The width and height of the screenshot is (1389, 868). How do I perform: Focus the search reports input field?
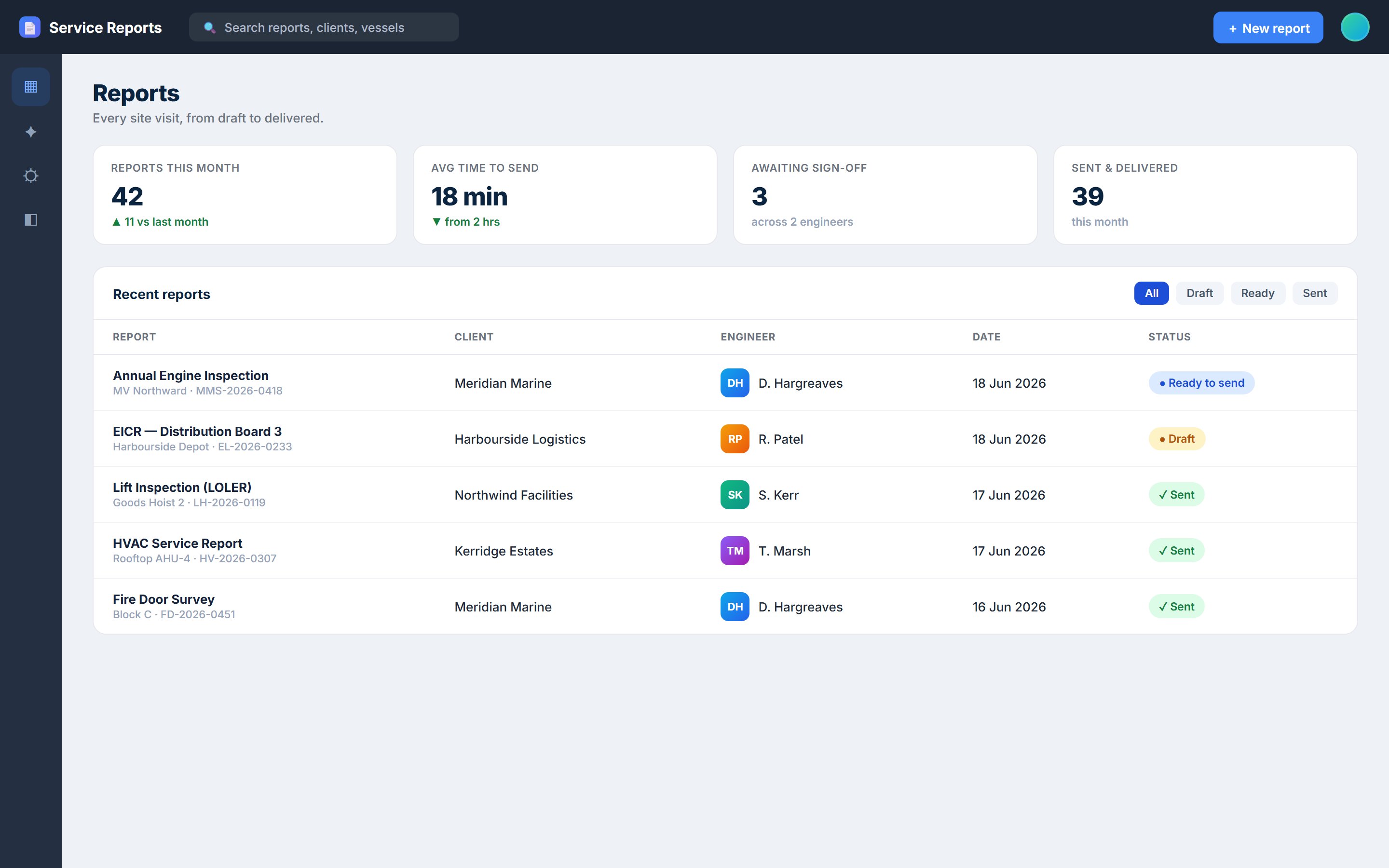pyautogui.click(x=324, y=27)
